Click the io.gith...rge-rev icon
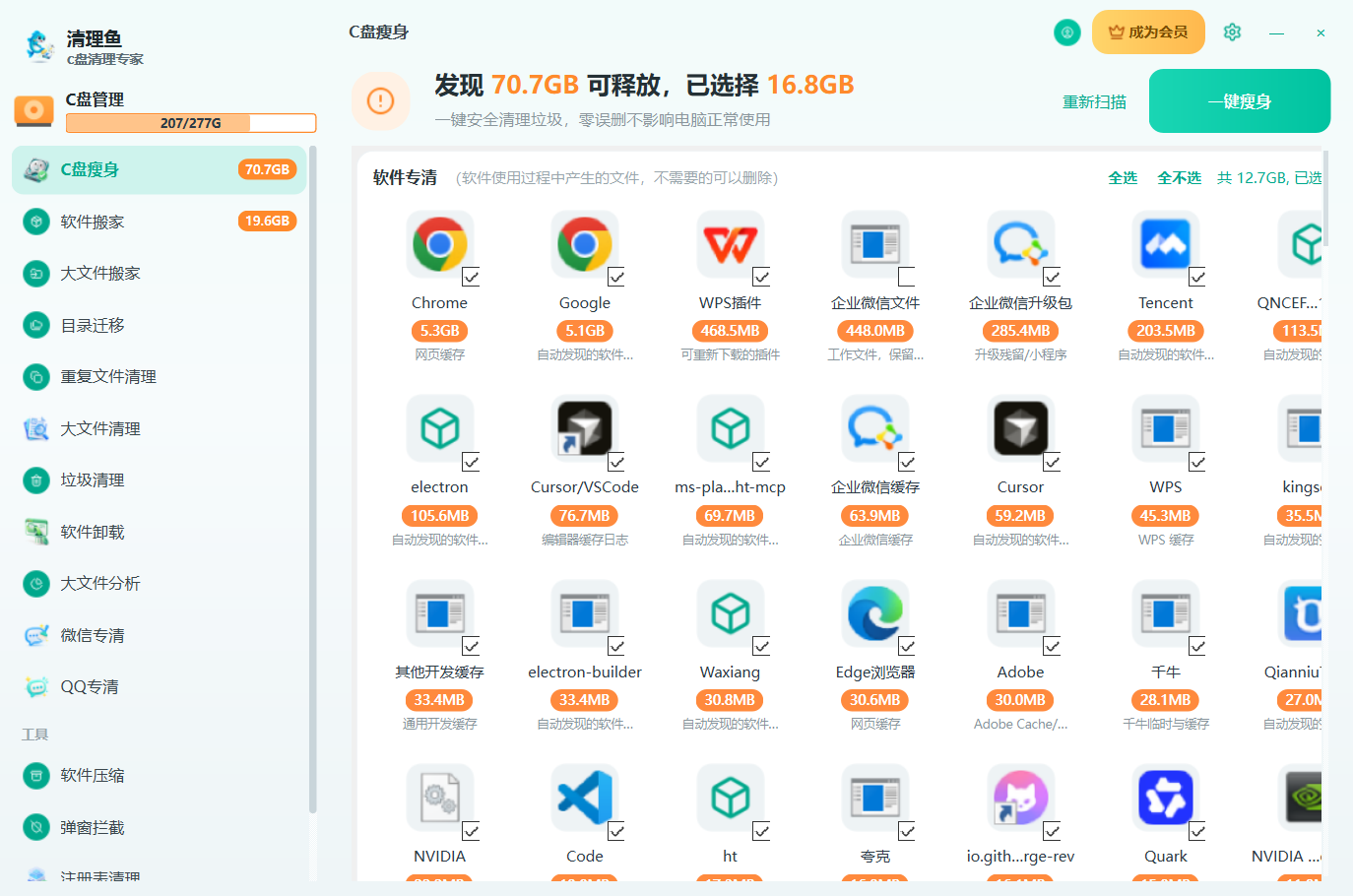Viewport: 1353px width, 896px height. (x=1020, y=798)
